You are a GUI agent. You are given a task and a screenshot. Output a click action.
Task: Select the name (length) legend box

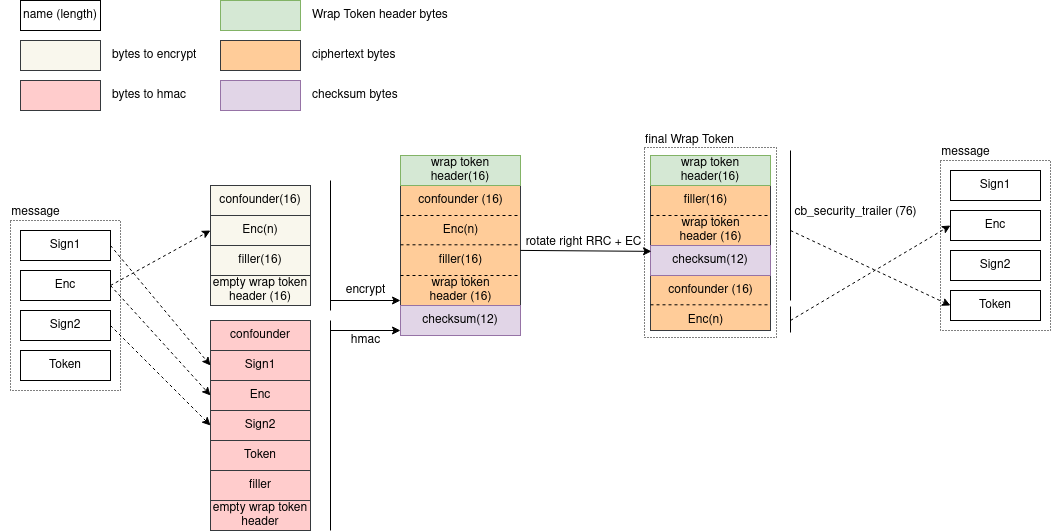tap(60, 15)
